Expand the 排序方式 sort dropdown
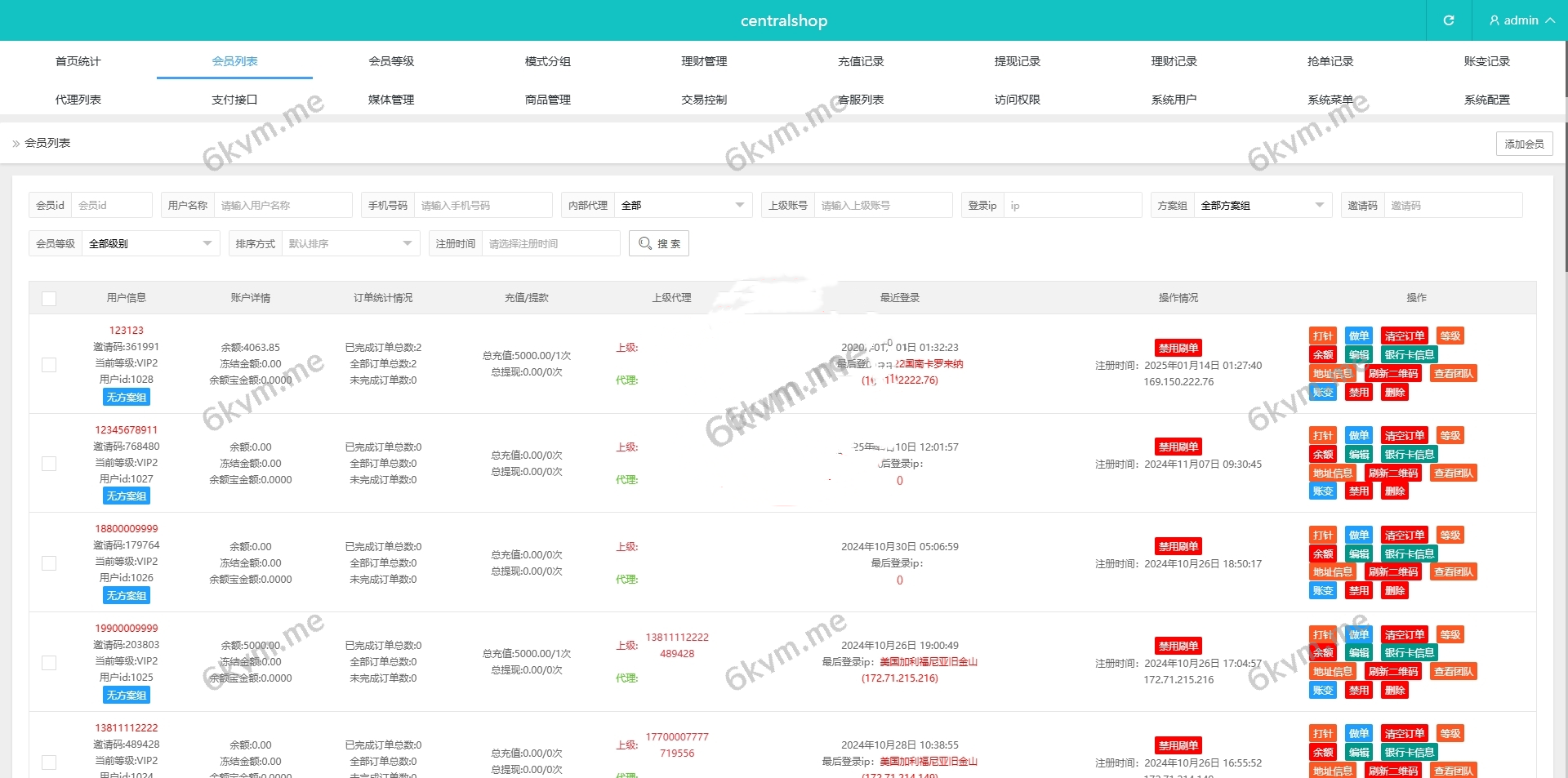 (350, 244)
